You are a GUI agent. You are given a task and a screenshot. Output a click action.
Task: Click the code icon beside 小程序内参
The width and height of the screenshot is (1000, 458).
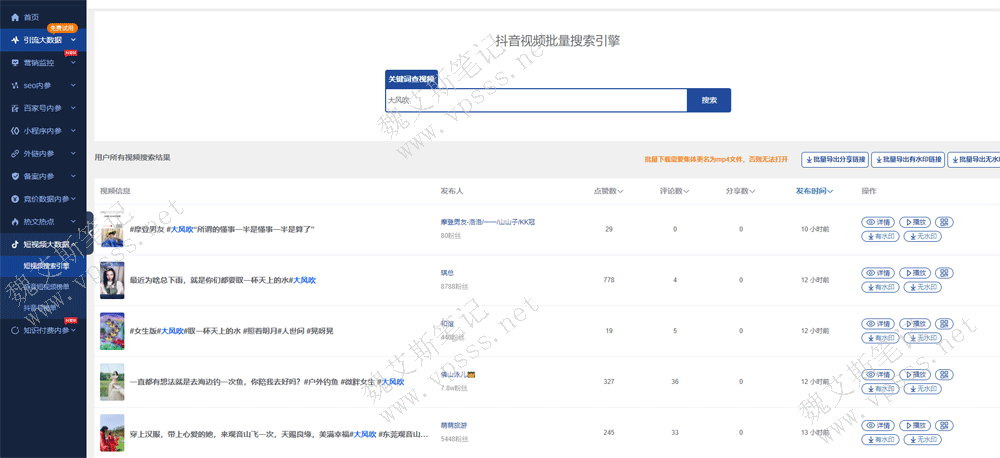[15, 131]
